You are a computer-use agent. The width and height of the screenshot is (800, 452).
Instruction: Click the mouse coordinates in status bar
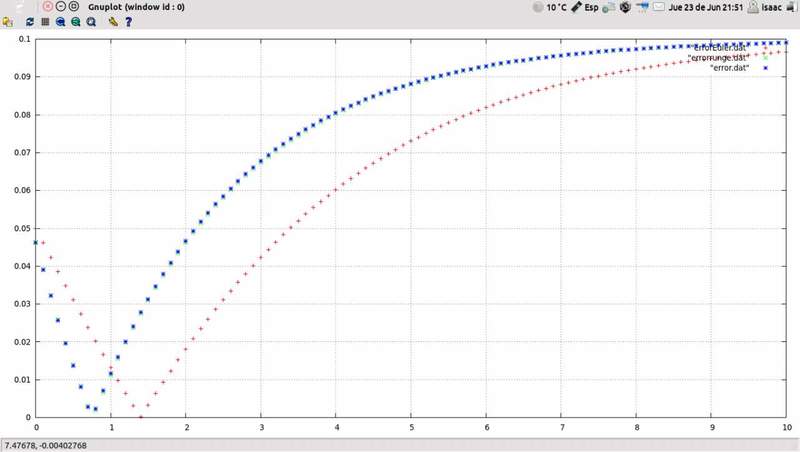(46, 445)
